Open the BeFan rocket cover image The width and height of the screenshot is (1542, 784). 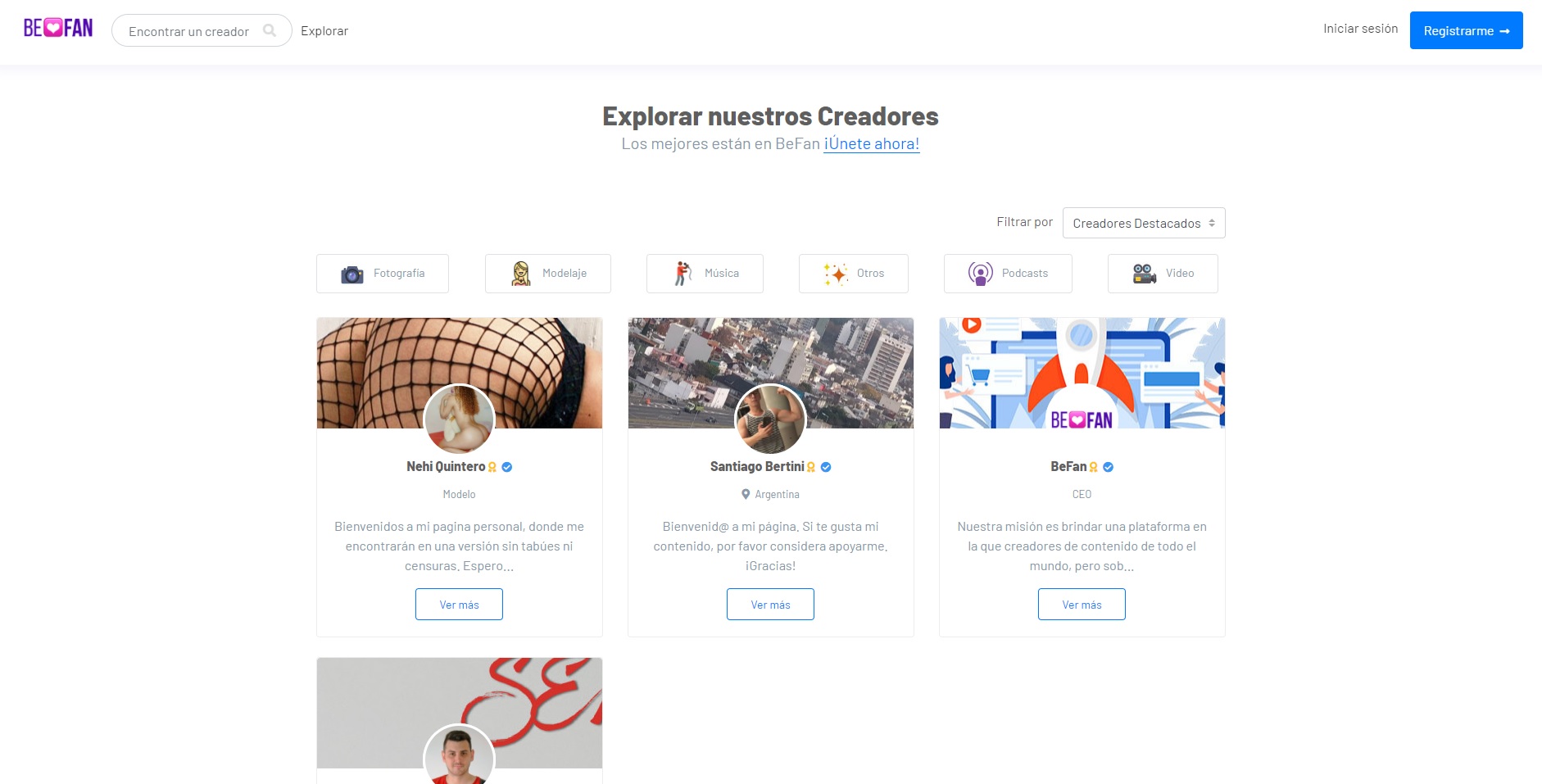pos(1082,373)
